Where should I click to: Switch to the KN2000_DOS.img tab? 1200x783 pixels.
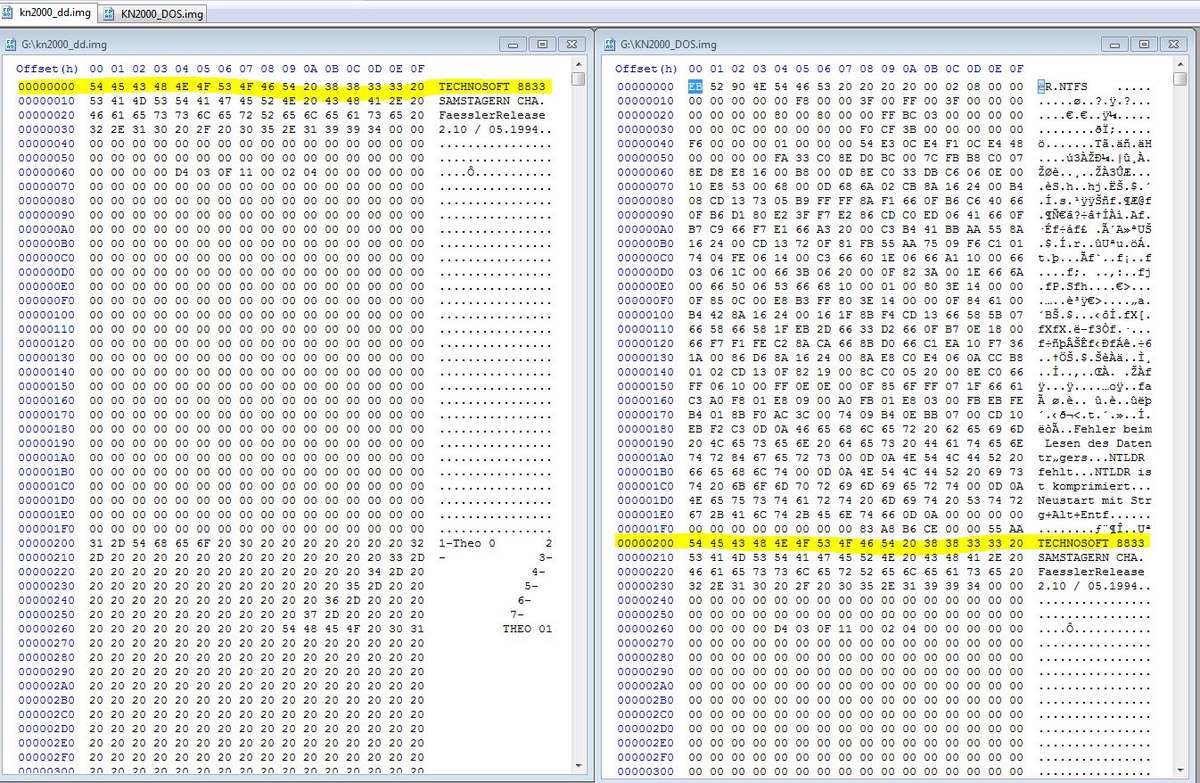pos(153,13)
